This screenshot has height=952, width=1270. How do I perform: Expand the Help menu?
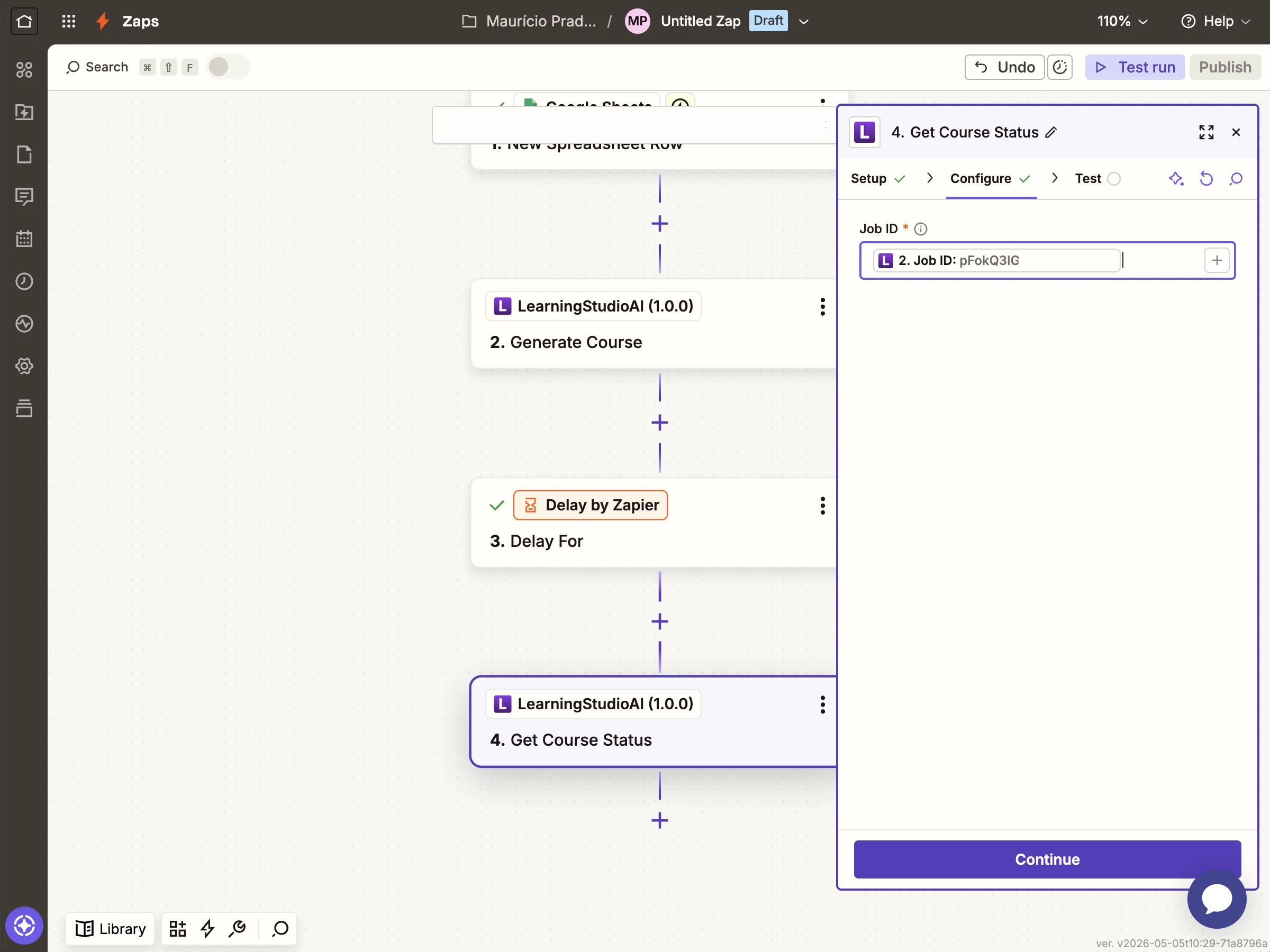click(x=1215, y=21)
